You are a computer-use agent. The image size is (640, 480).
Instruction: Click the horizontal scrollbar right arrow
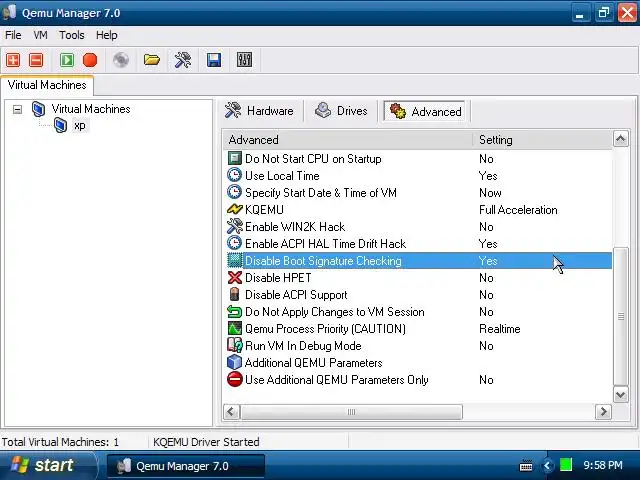click(x=603, y=411)
